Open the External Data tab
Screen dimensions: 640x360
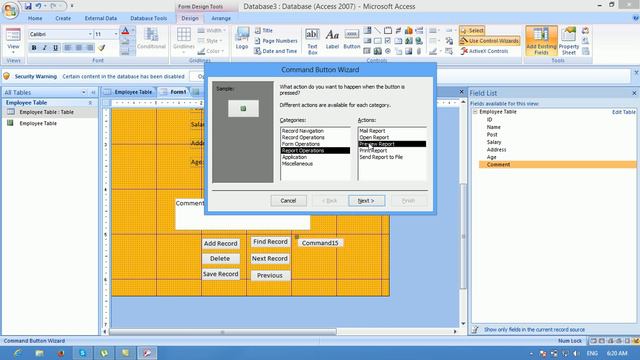[101, 18]
